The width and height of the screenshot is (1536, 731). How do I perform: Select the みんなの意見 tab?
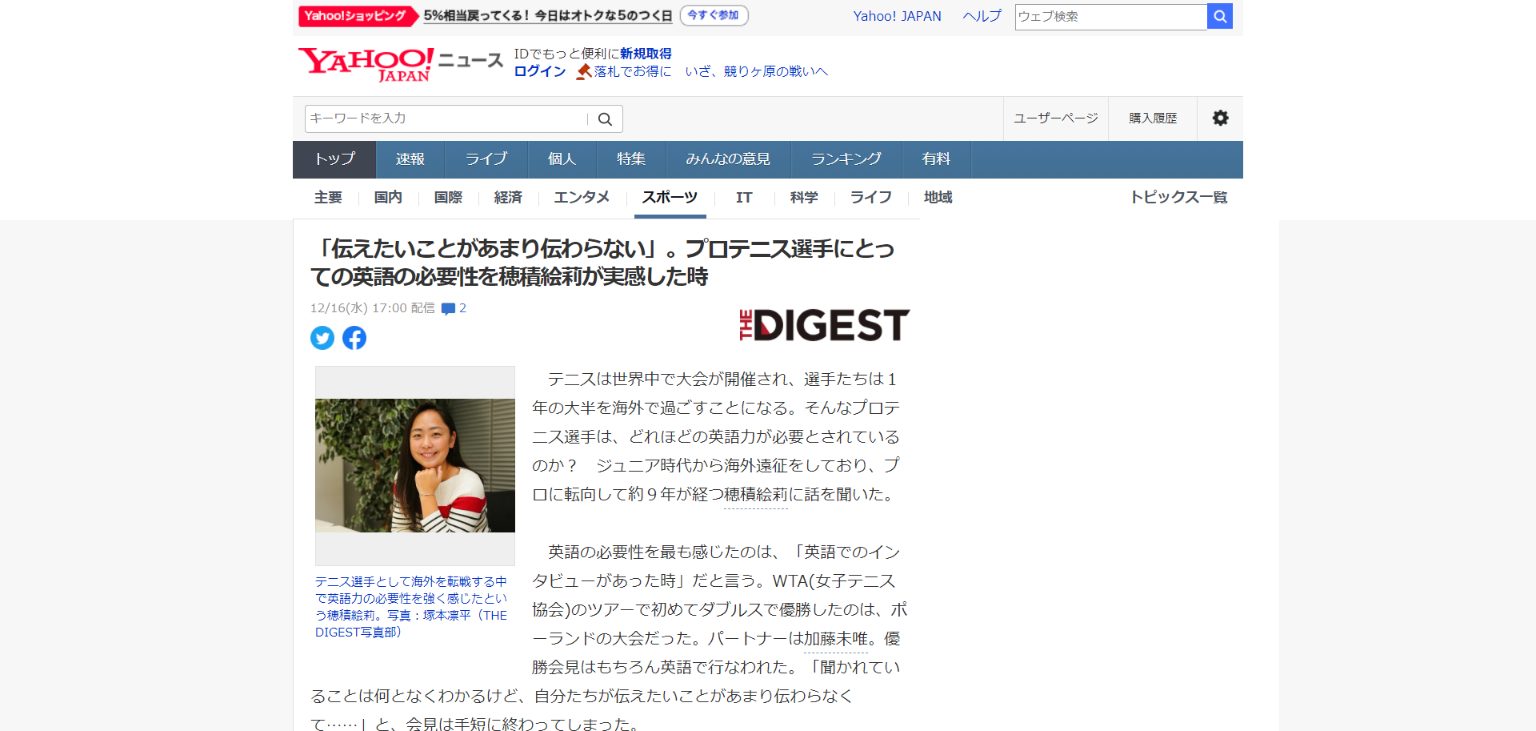728,159
